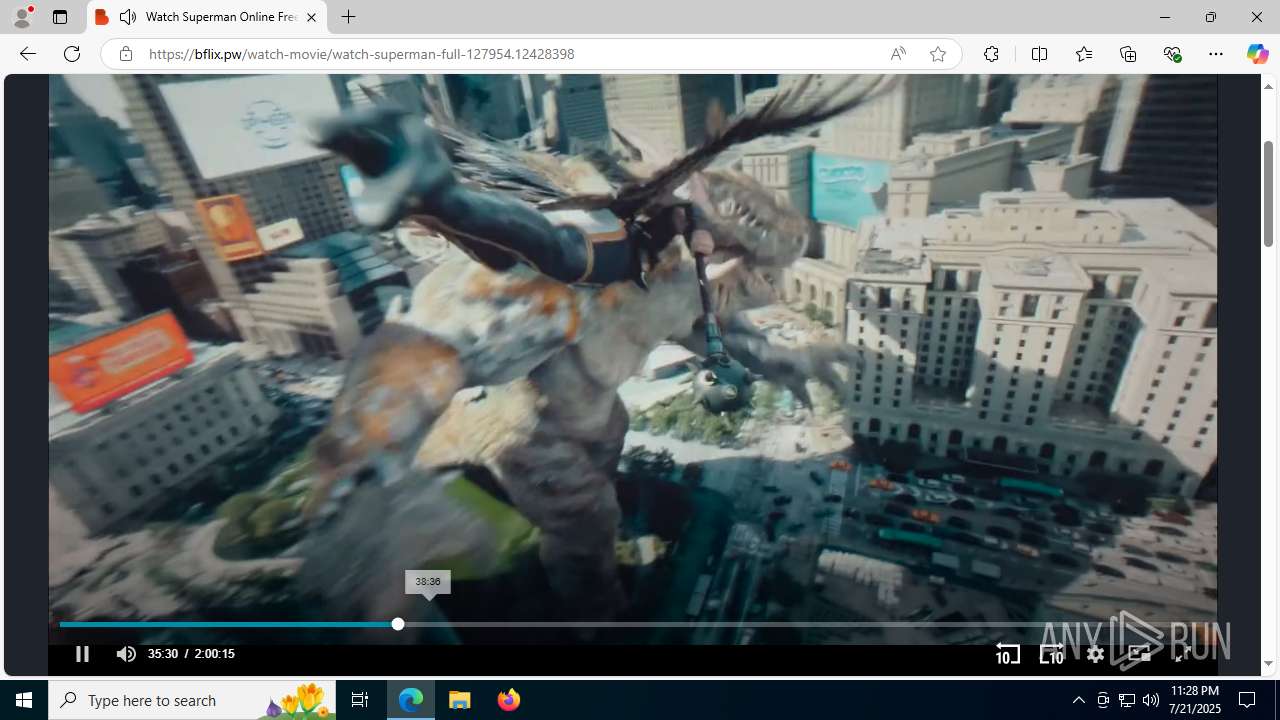Image resolution: width=1280 pixels, height=720 pixels.
Task: Click the 35:30 elapsed time label
Action: [163, 654]
